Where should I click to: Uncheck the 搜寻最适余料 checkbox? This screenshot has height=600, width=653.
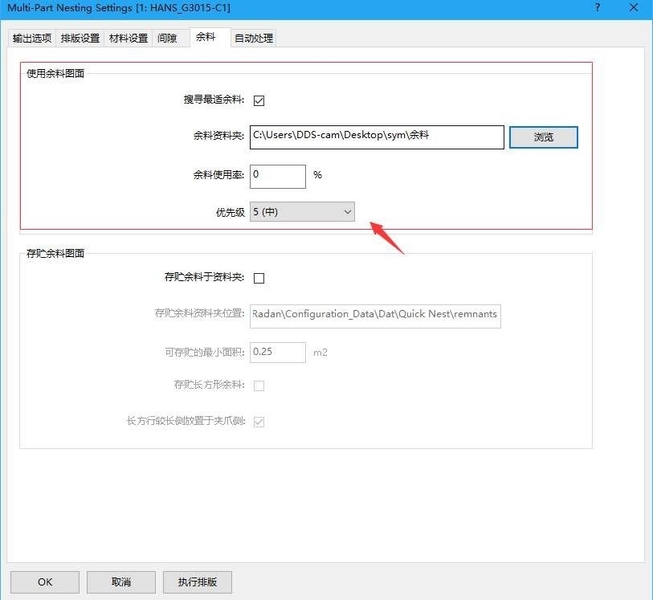[259, 100]
